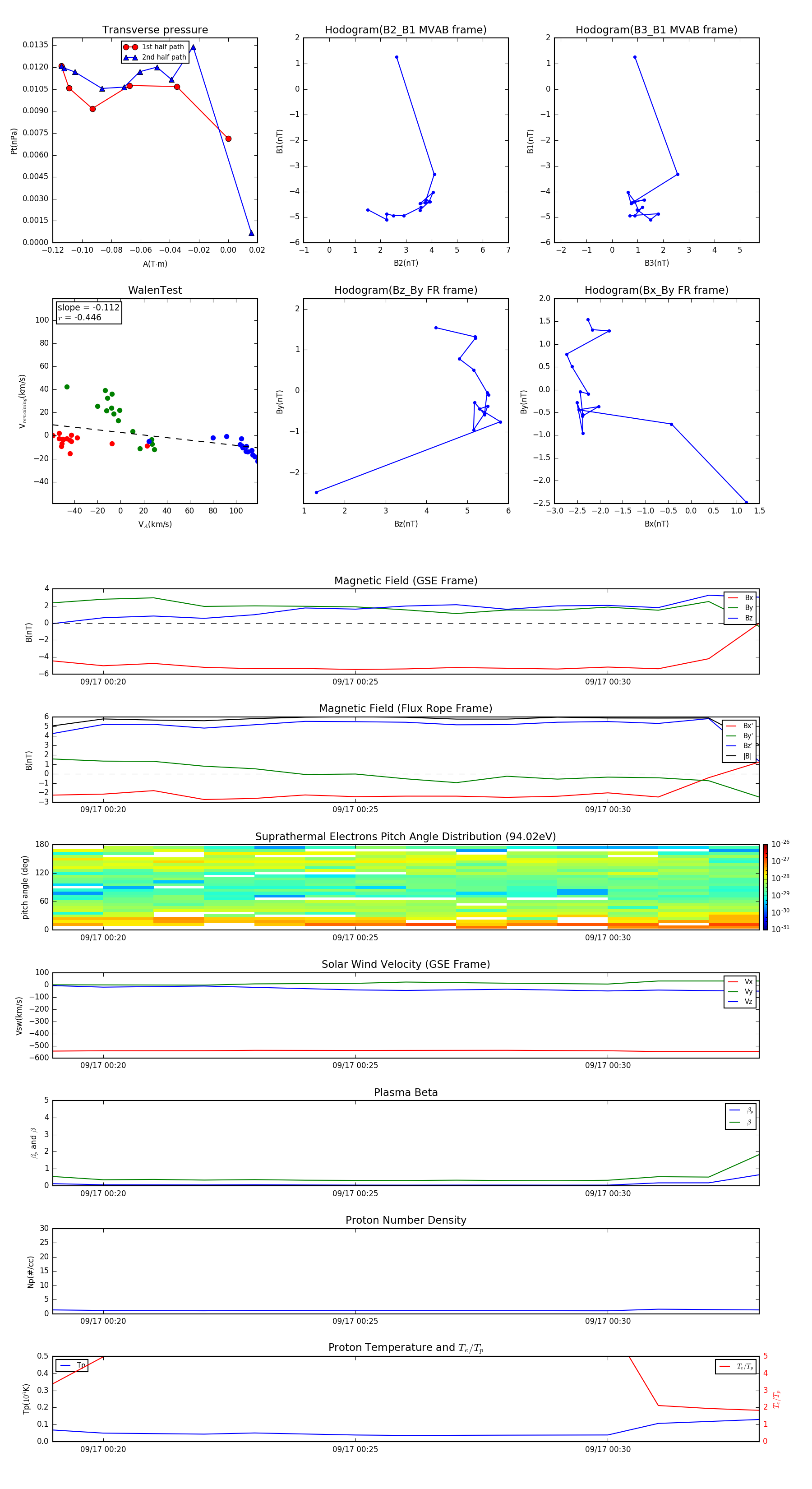This screenshot has height=1489, width=812.
Task: Click the "WalenTest" plot title
Action: (155, 290)
